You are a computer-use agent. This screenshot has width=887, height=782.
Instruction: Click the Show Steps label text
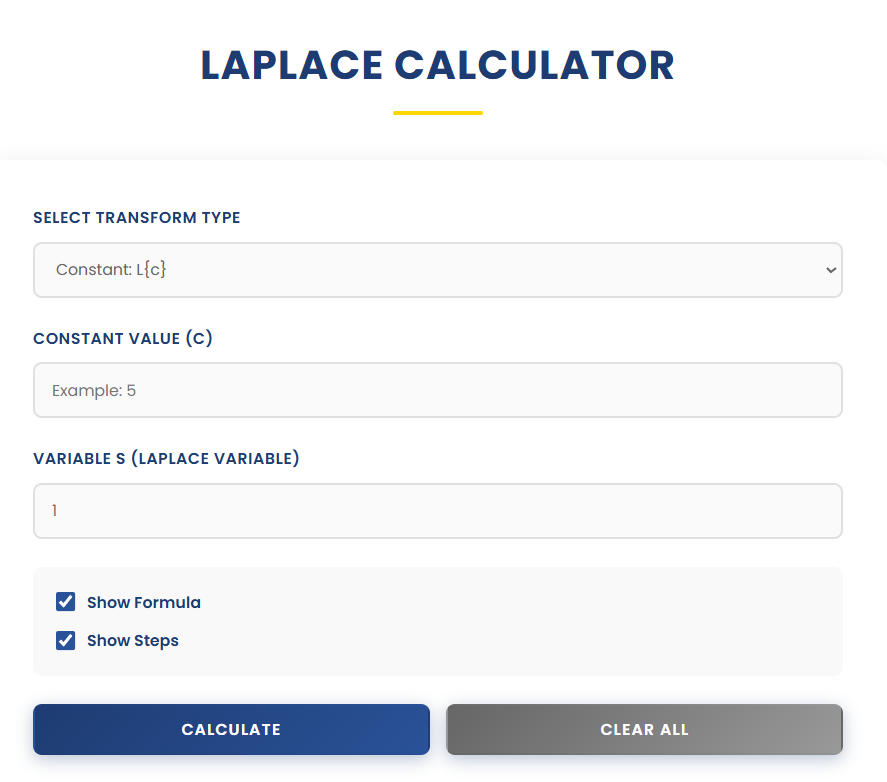(132, 640)
